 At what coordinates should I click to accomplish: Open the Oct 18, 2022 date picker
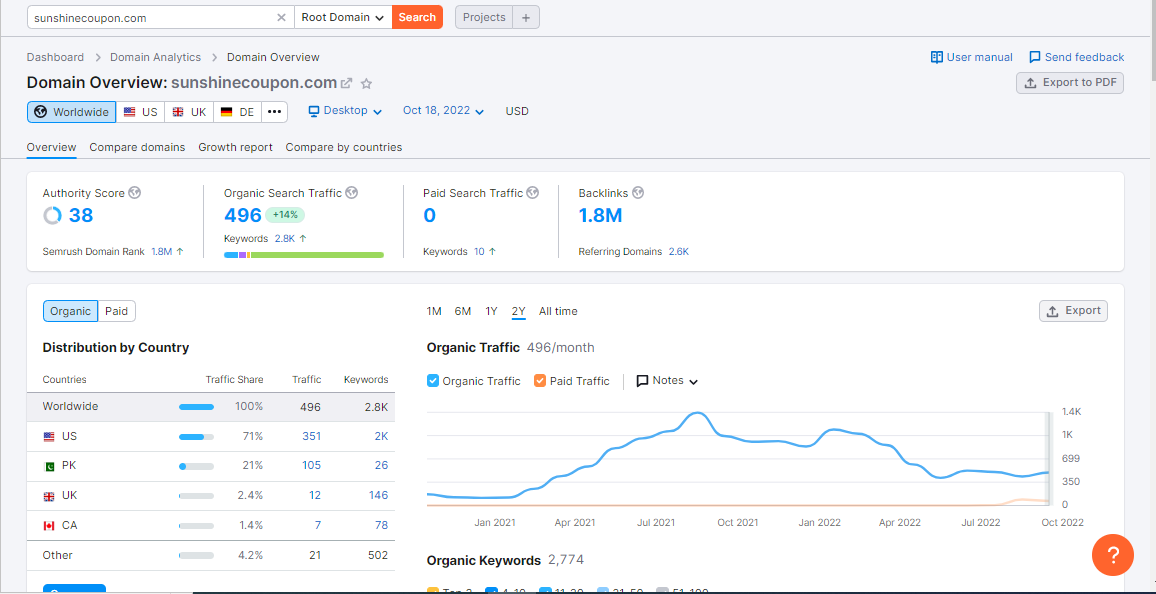(443, 111)
